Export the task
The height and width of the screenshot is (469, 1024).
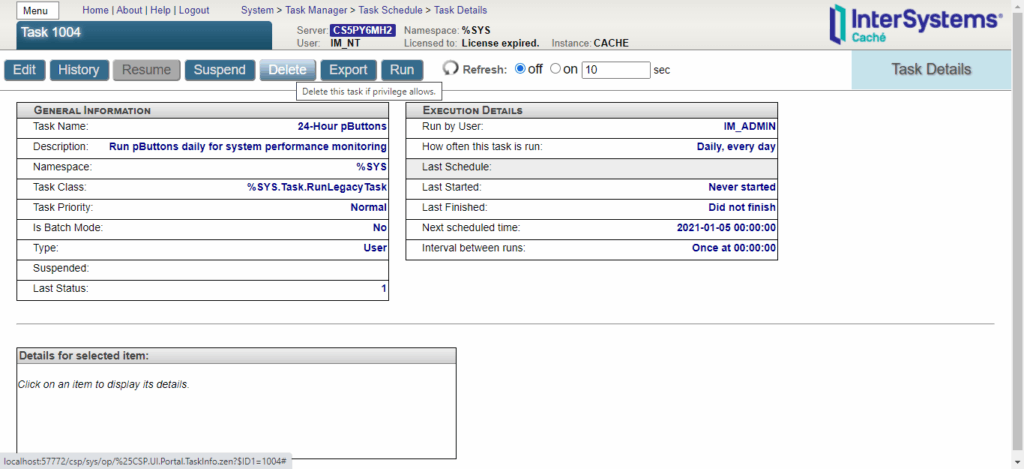348,70
